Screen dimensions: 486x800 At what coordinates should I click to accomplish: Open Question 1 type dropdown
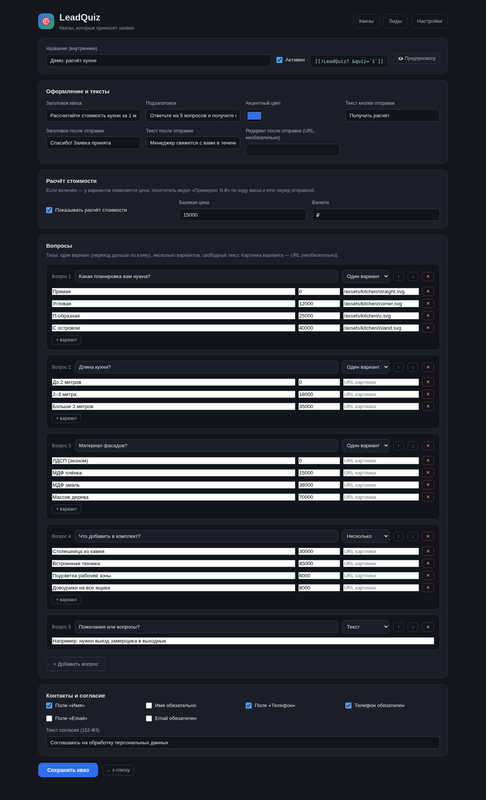tap(366, 277)
